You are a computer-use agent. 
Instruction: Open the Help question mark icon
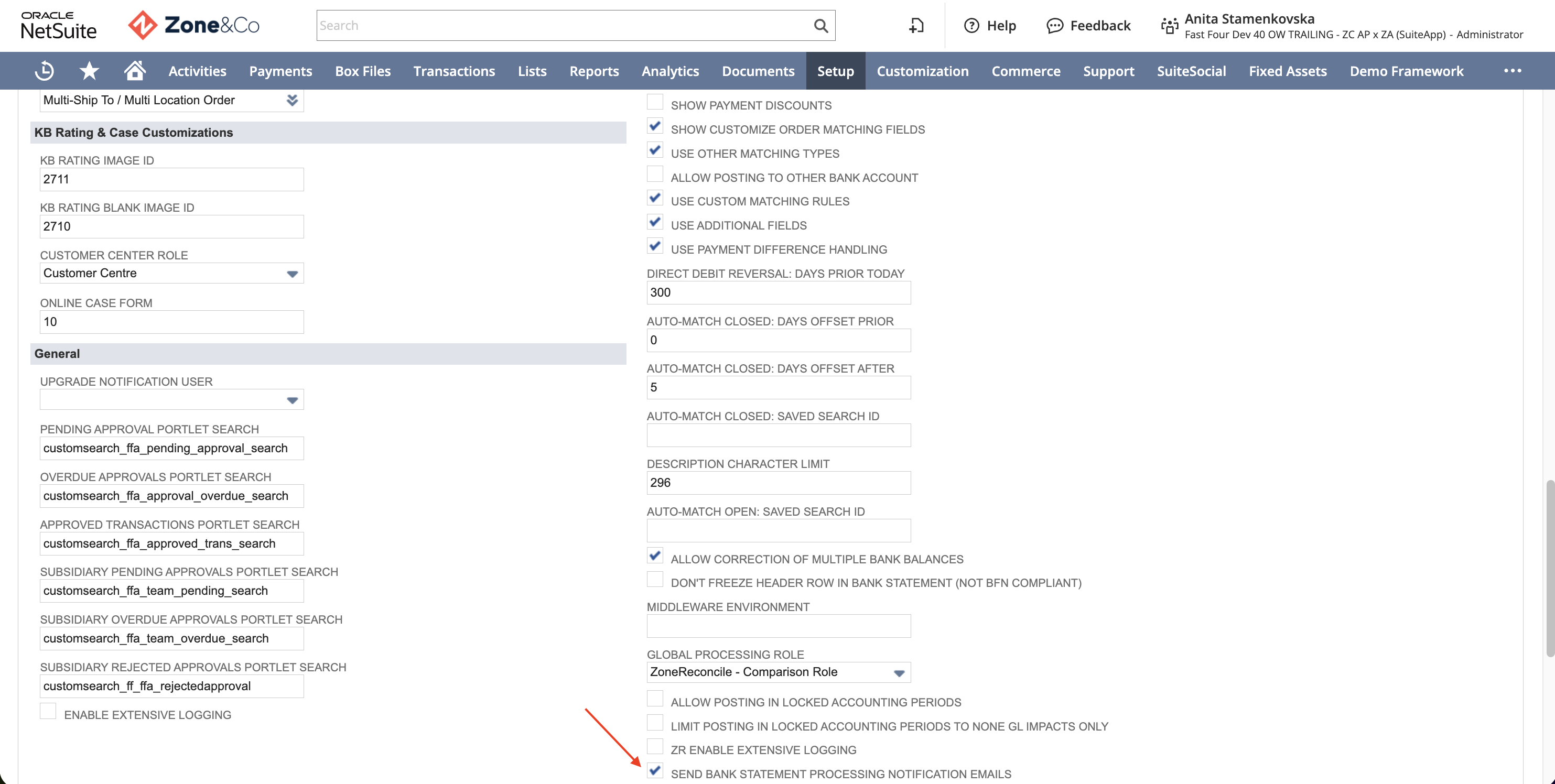coord(971,25)
